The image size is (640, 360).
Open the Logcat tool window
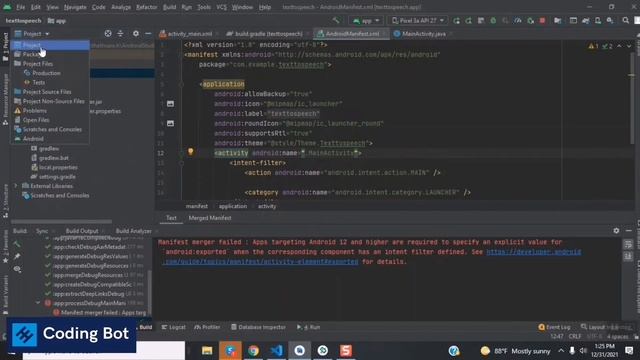[x=173, y=327]
